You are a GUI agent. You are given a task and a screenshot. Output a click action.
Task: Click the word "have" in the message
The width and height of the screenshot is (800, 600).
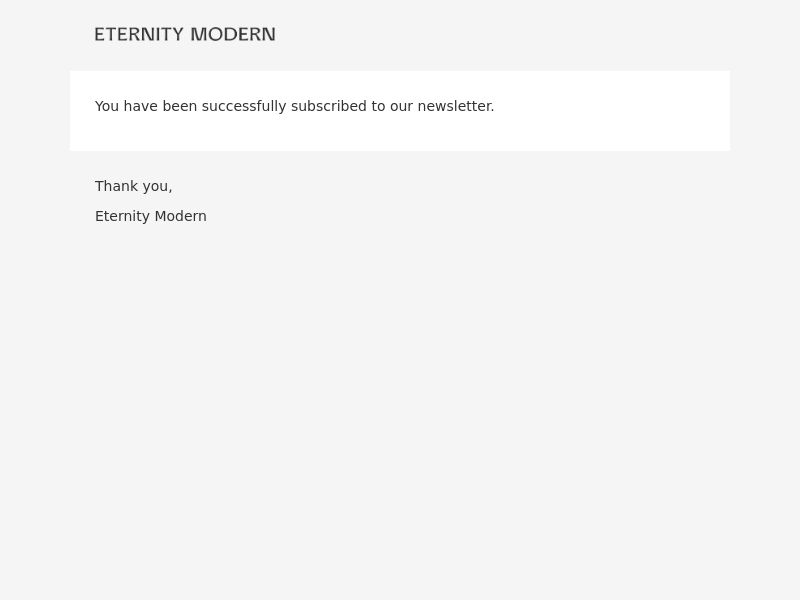coord(140,106)
